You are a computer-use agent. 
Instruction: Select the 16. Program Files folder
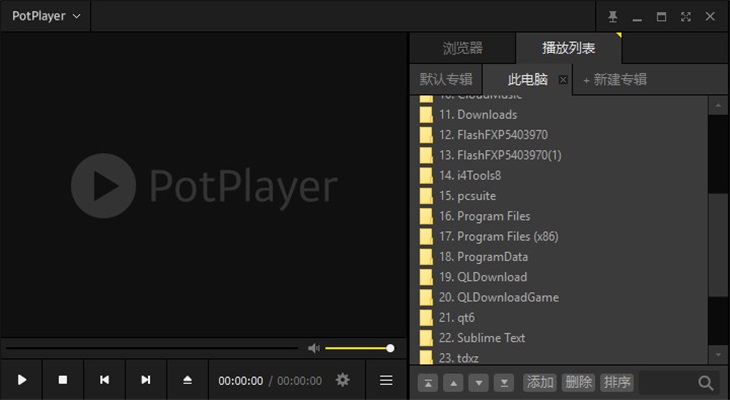coord(559,216)
